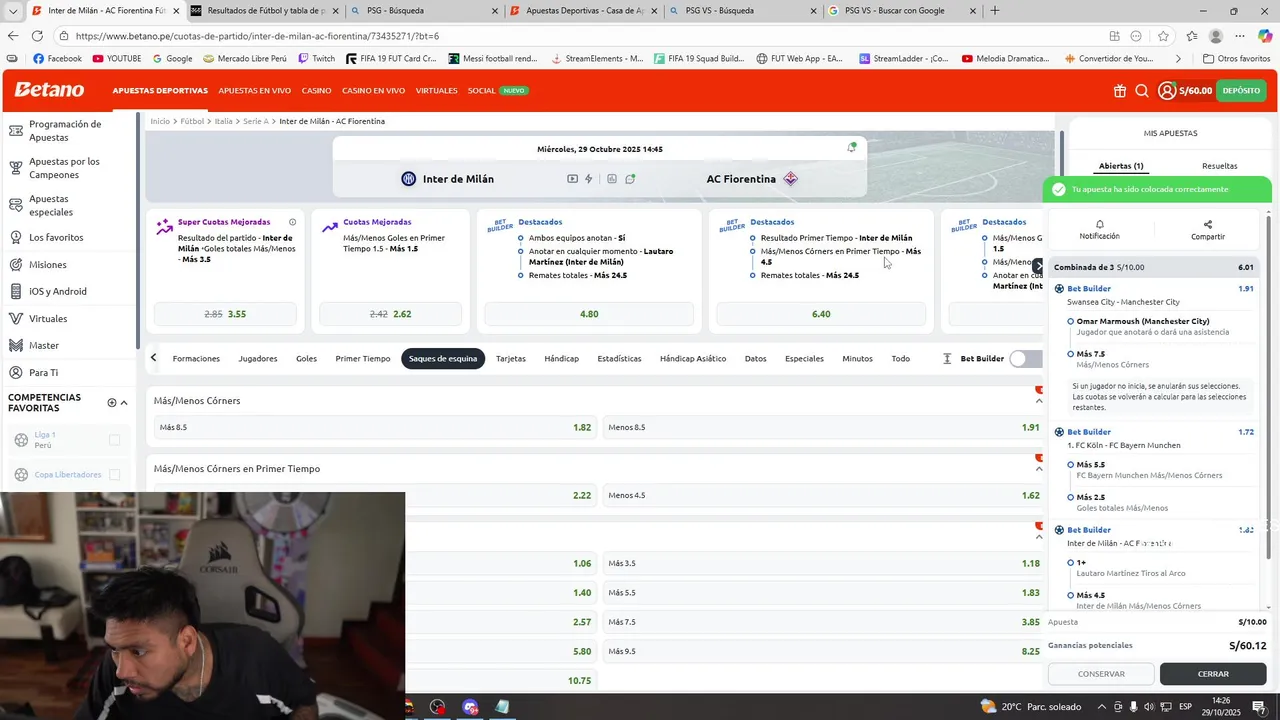Open the Windows notification center icon
This screenshot has width=1280, height=720.
click(1259, 707)
